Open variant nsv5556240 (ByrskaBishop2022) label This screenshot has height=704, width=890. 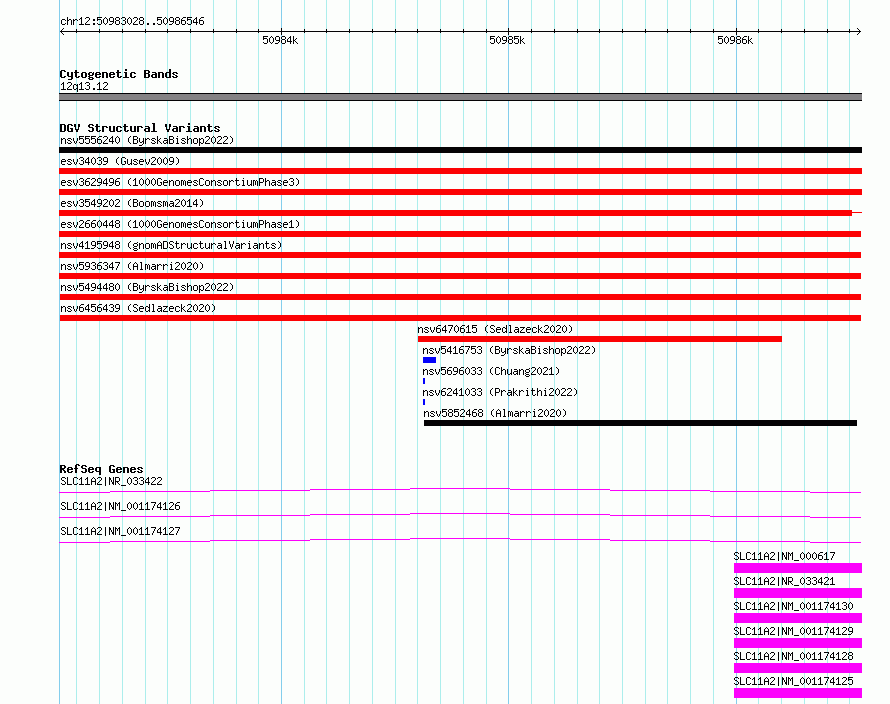(147, 140)
